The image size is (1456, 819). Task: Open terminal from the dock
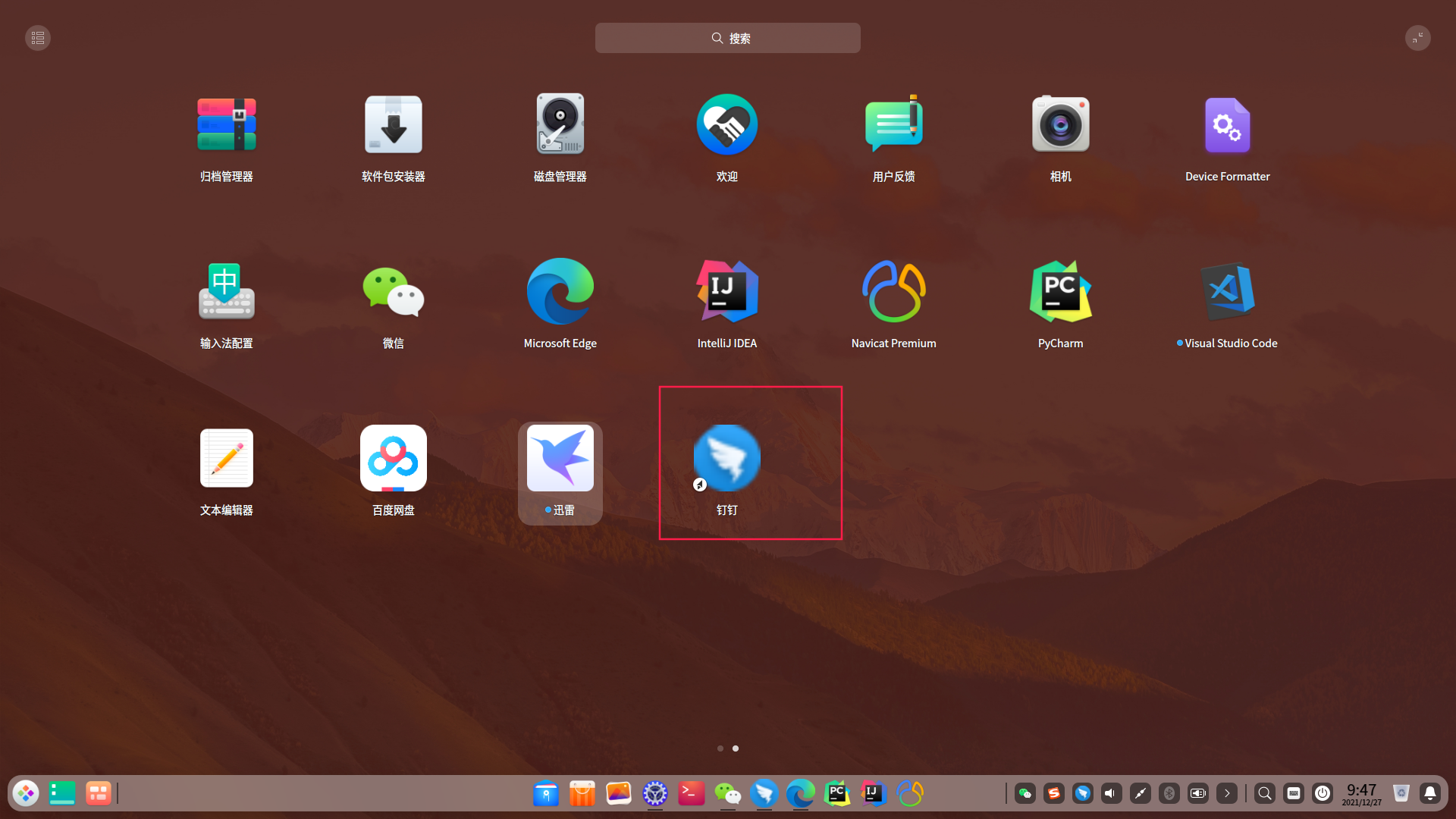[691, 793]
